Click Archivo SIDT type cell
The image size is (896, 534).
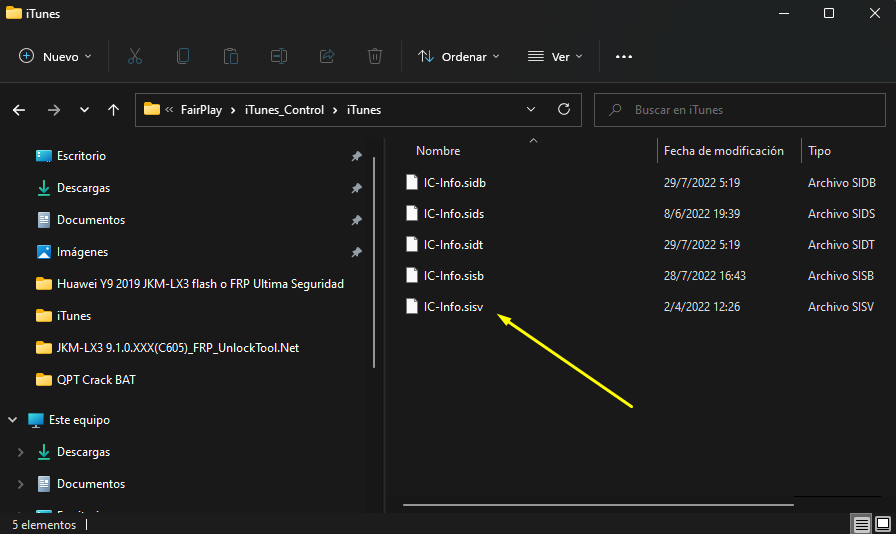pyautogui.click(x=841, y=245)
